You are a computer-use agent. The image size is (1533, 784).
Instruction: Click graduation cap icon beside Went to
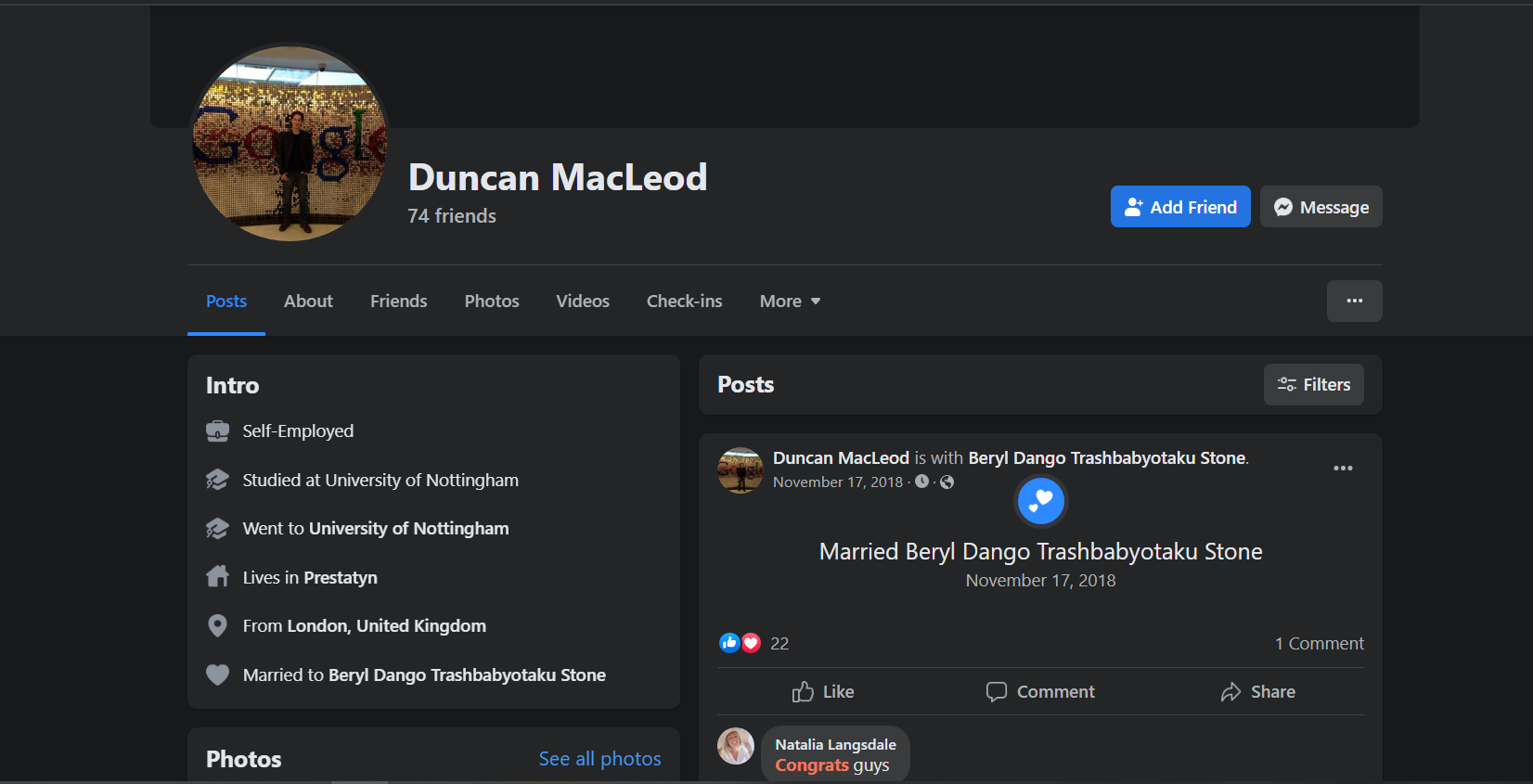click(x=217, y=528)
